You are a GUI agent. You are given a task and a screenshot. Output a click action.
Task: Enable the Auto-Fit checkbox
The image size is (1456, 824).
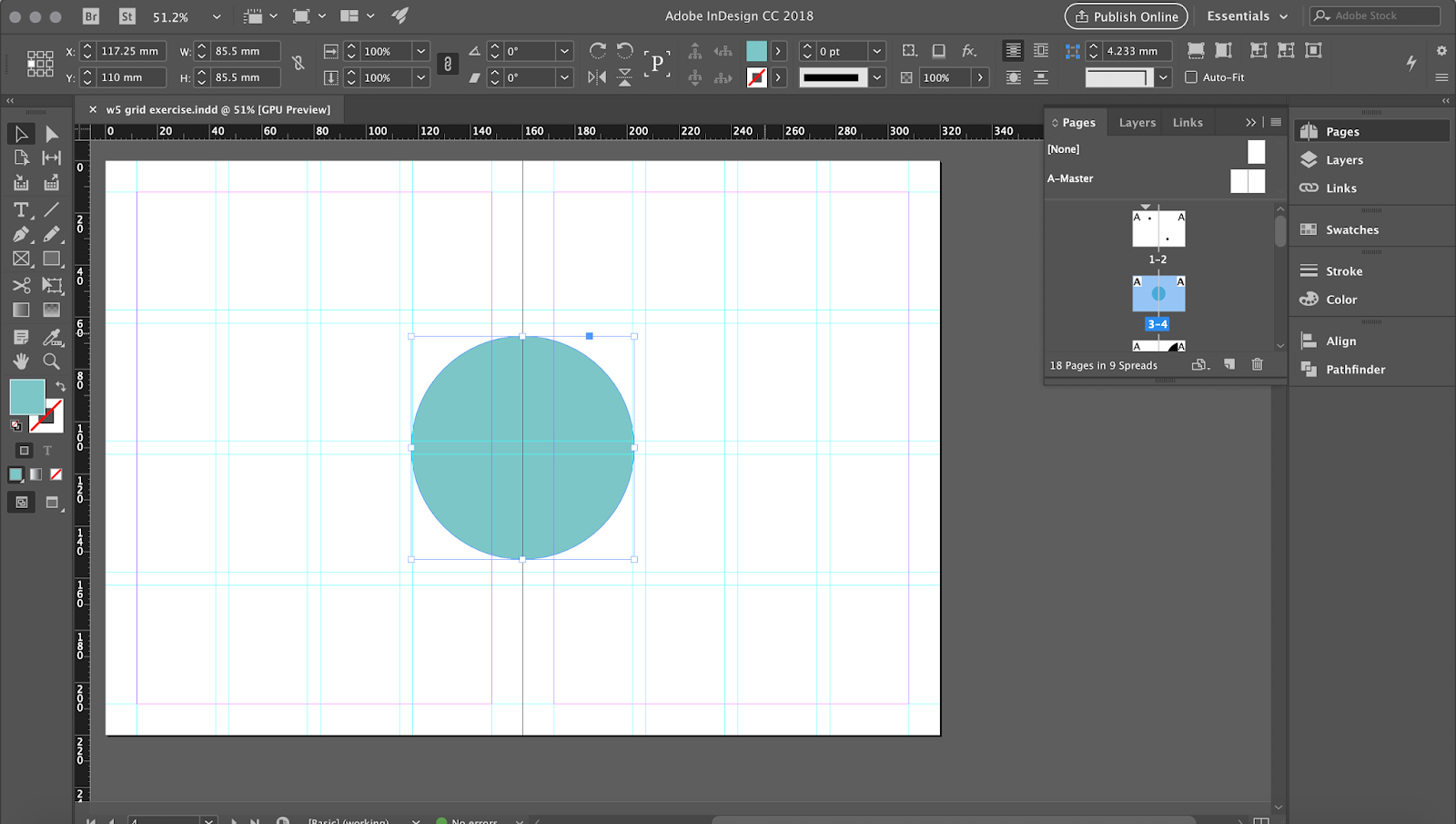[1190, 77]
